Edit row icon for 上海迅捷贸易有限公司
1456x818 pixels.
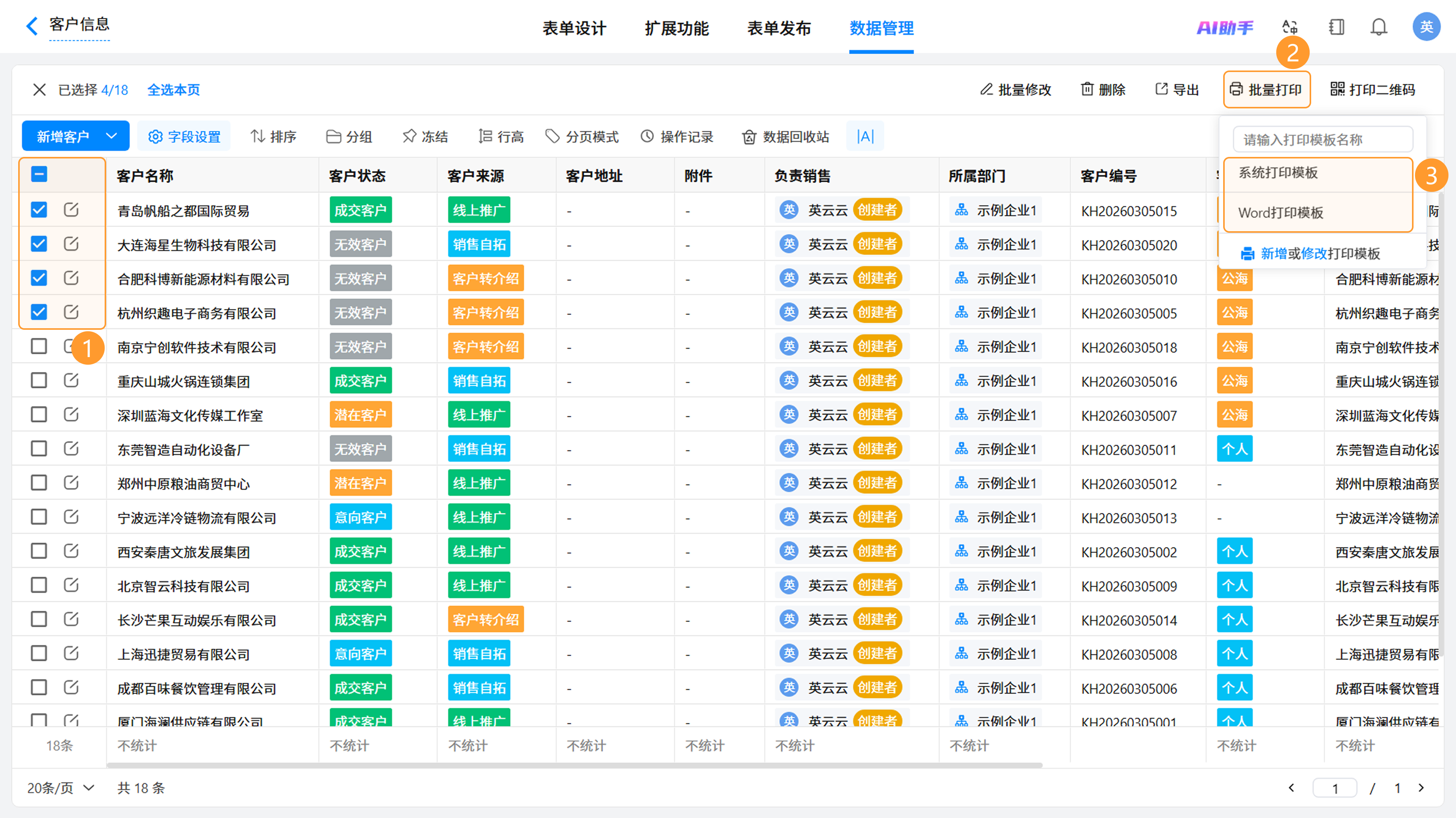click(71, 653)
